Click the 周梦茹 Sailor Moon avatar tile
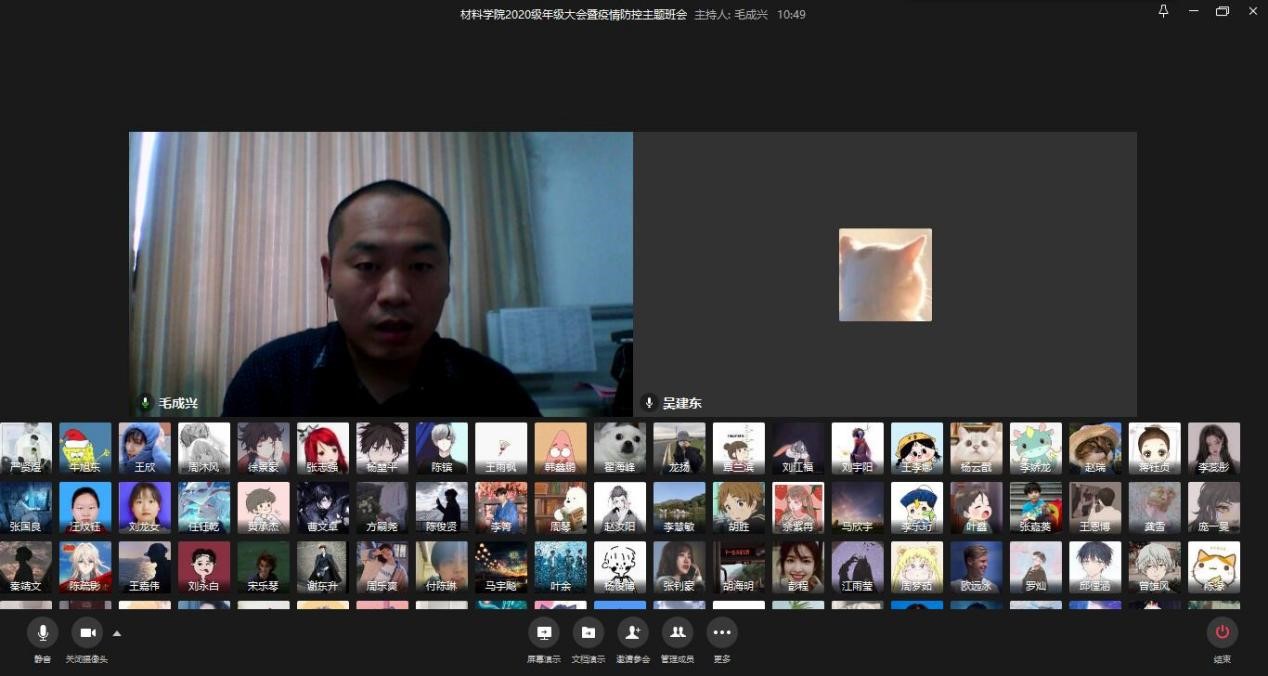 tap(916, 567)
